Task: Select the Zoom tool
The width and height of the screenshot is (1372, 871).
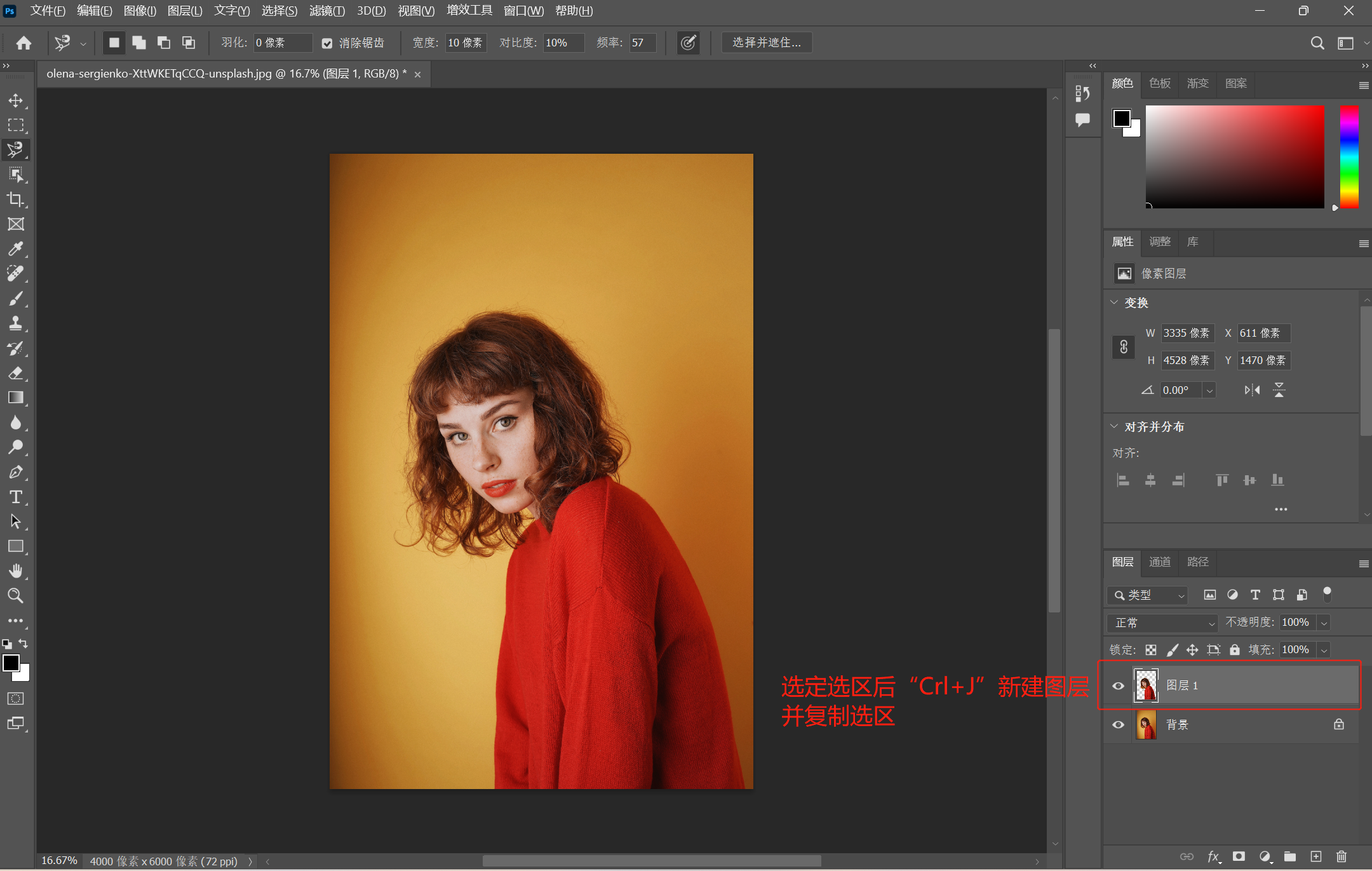Action: [15, 596]
